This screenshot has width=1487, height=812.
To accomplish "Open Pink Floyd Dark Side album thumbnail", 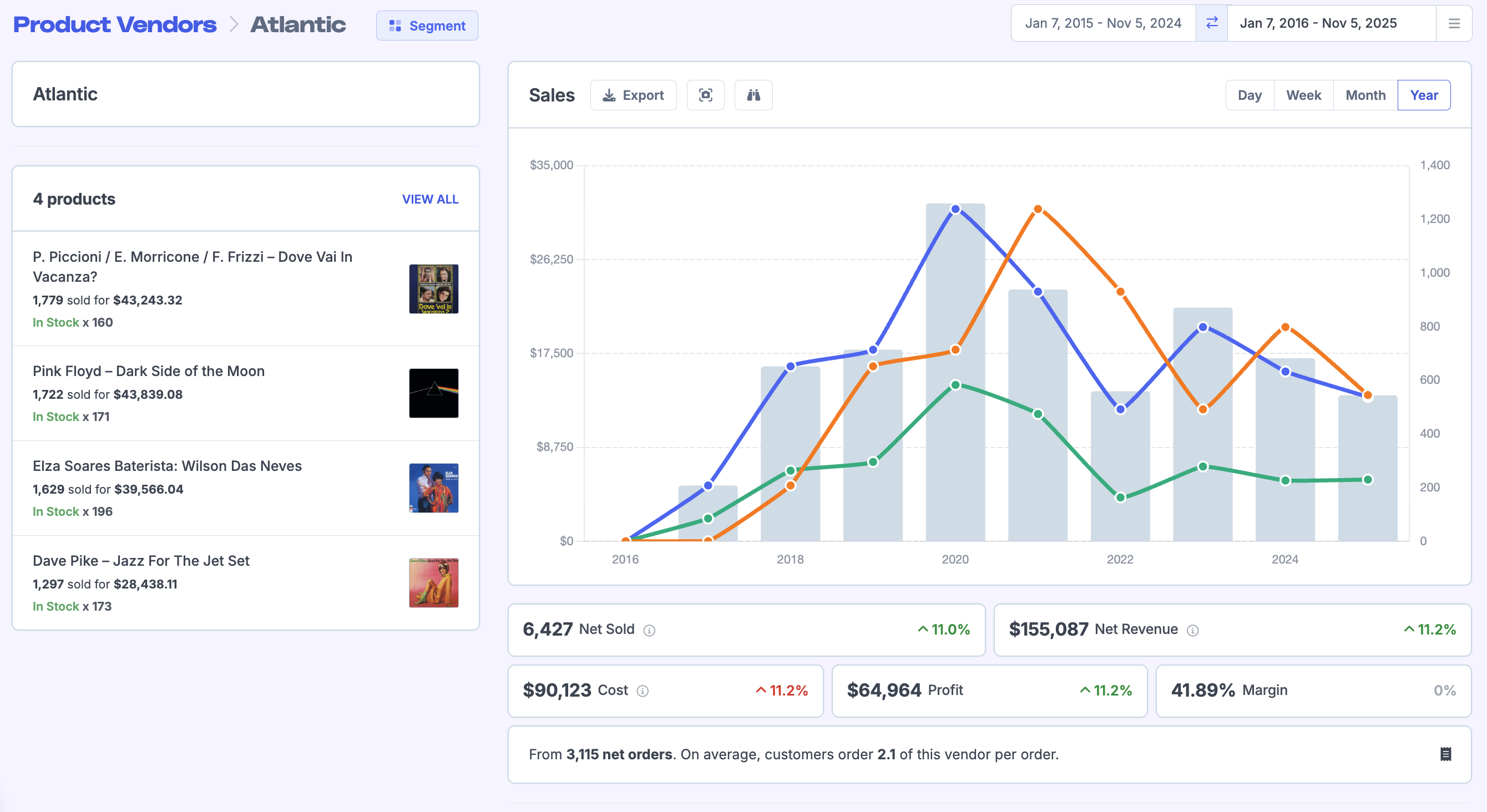I will (433, 393).
